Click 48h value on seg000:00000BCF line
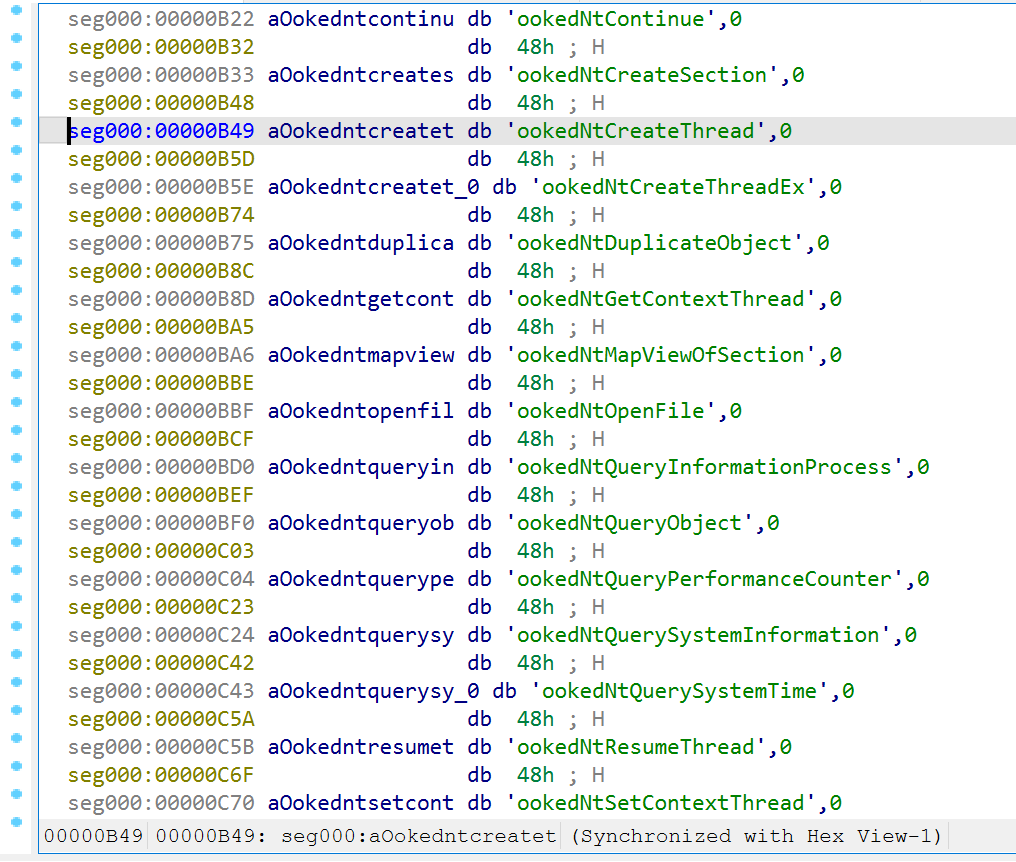 [535, 439]
